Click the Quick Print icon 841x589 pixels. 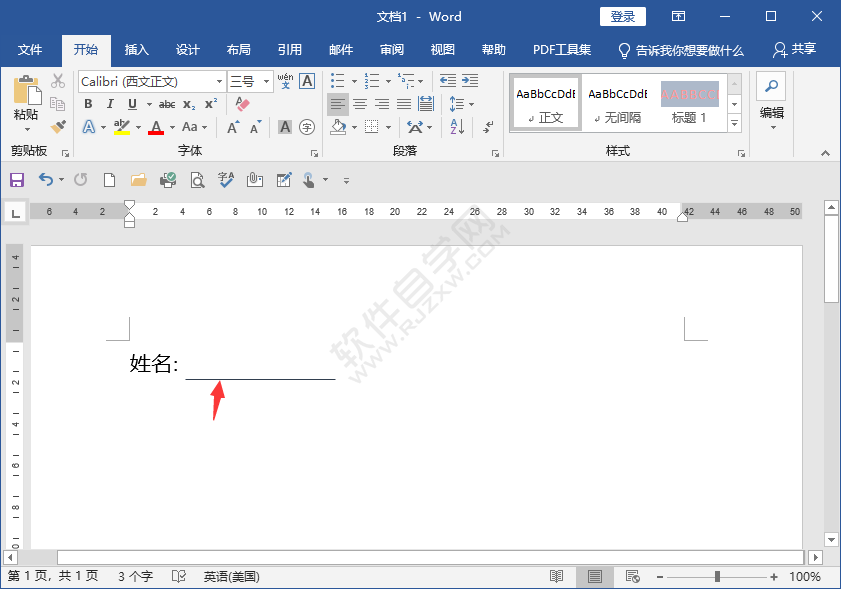[168, 180]
